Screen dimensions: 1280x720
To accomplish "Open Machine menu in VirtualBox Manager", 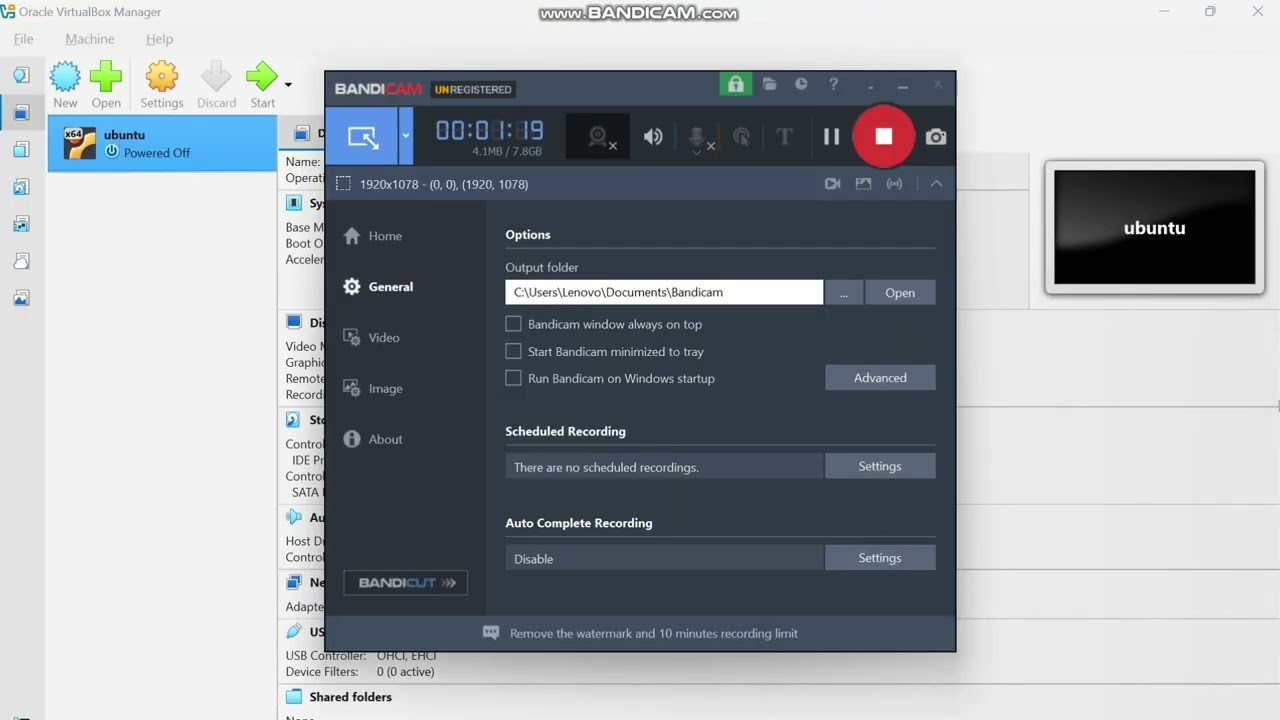I will coord(90,39).
